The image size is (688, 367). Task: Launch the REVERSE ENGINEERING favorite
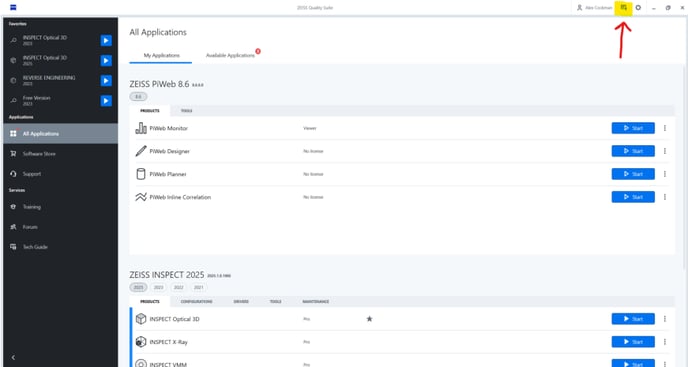point(106,81)
